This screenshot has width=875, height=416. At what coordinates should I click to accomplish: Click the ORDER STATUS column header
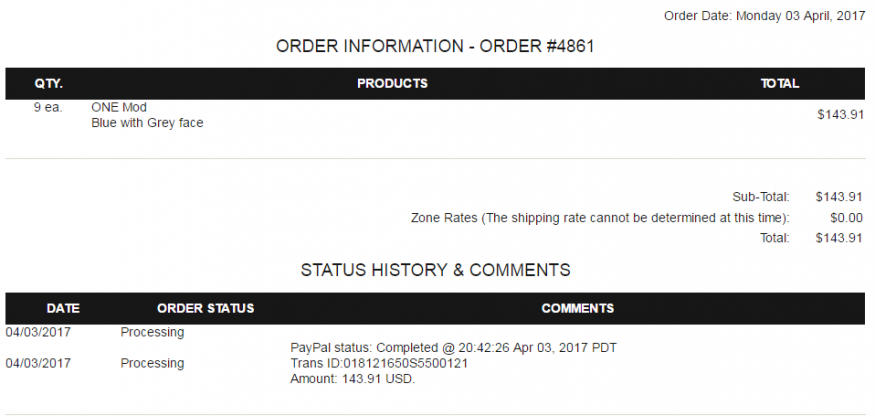tap(205, 308)
